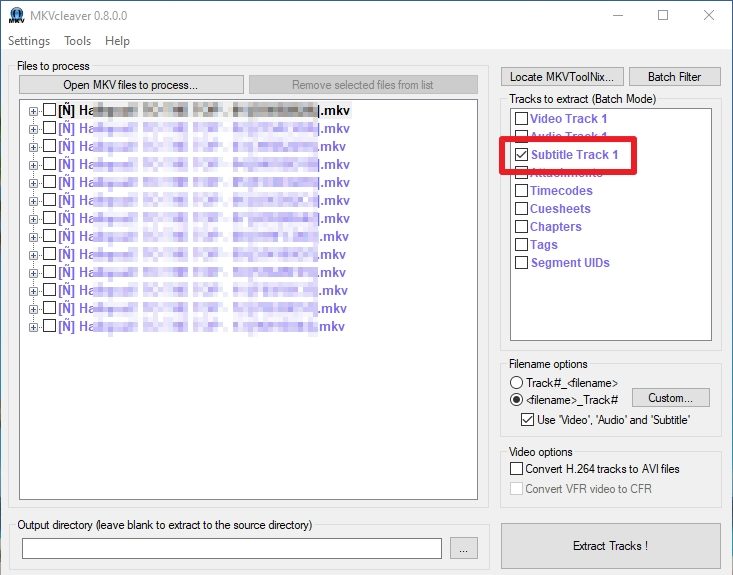Close the MKVcleaver window
Screen dimensions: 733x575
tap(709, 15)
